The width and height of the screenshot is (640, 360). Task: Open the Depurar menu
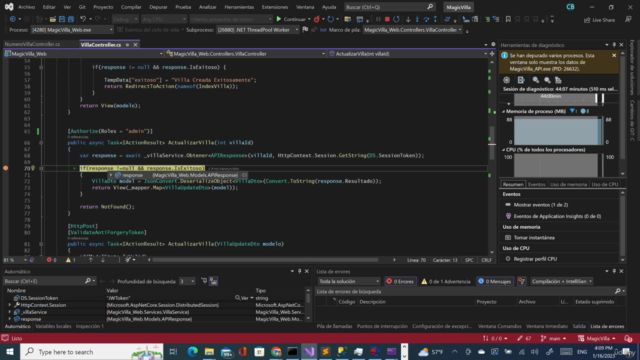point(158,7)
